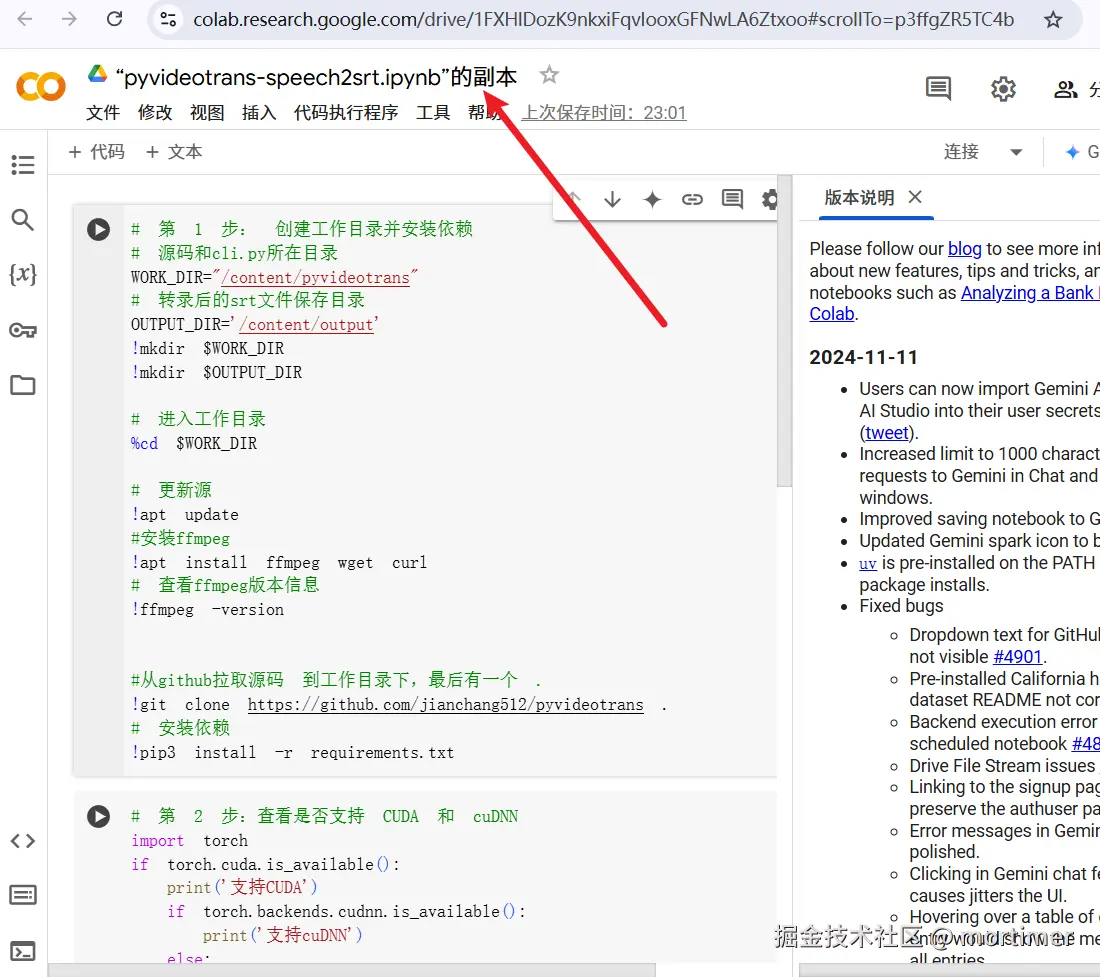
Task: Click the /content/output path in code
Action: 305,325
